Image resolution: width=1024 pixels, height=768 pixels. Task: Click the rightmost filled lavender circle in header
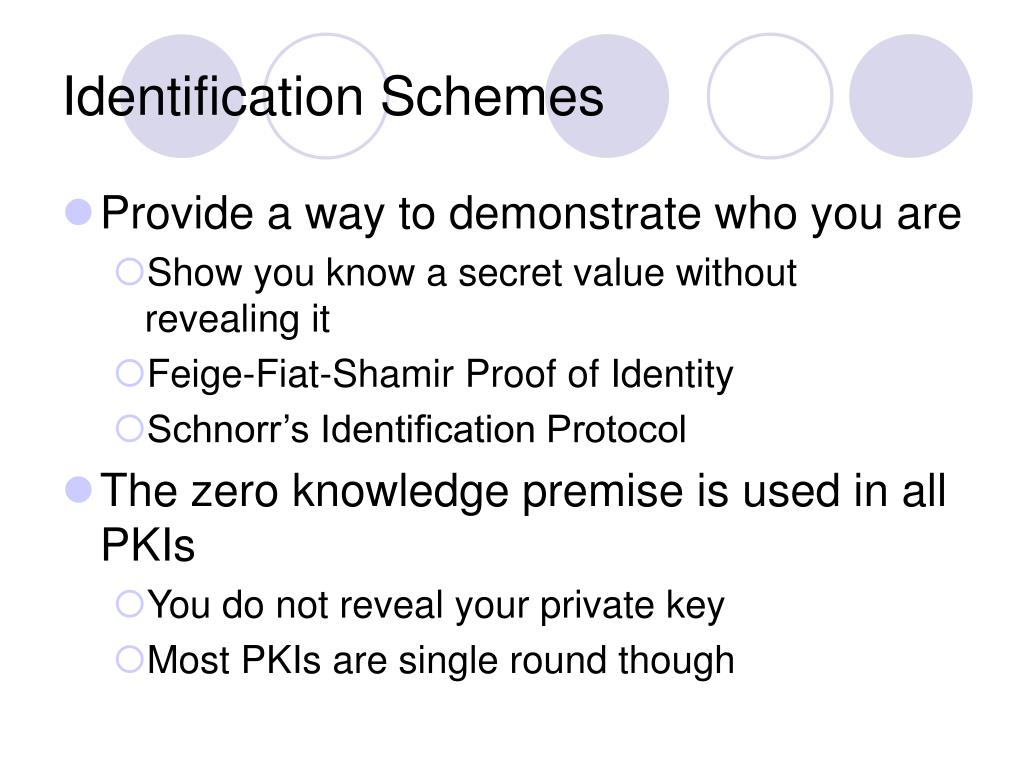pyautogui.click(x=910, y=96)
